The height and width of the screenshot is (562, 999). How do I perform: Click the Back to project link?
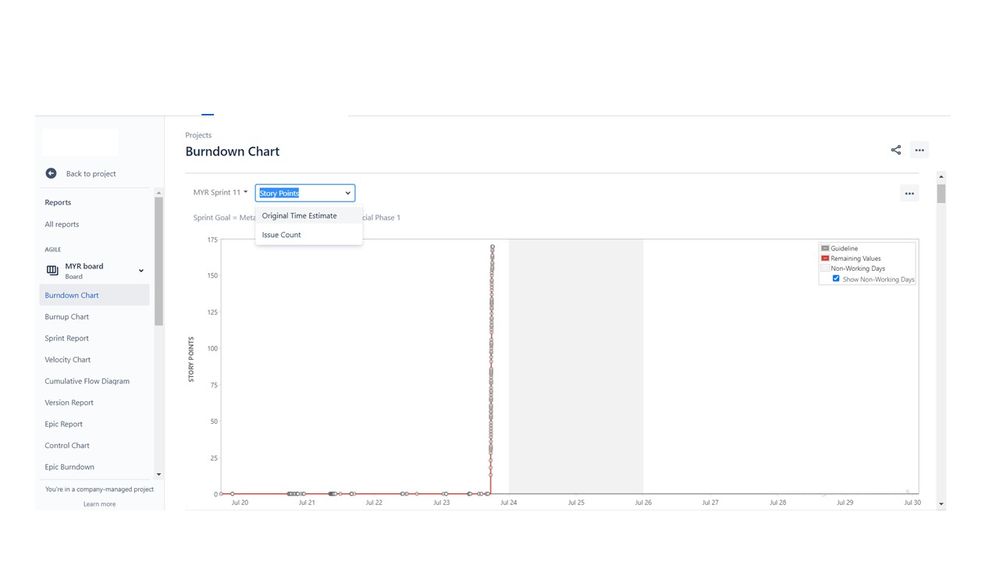tap(91, 173)
